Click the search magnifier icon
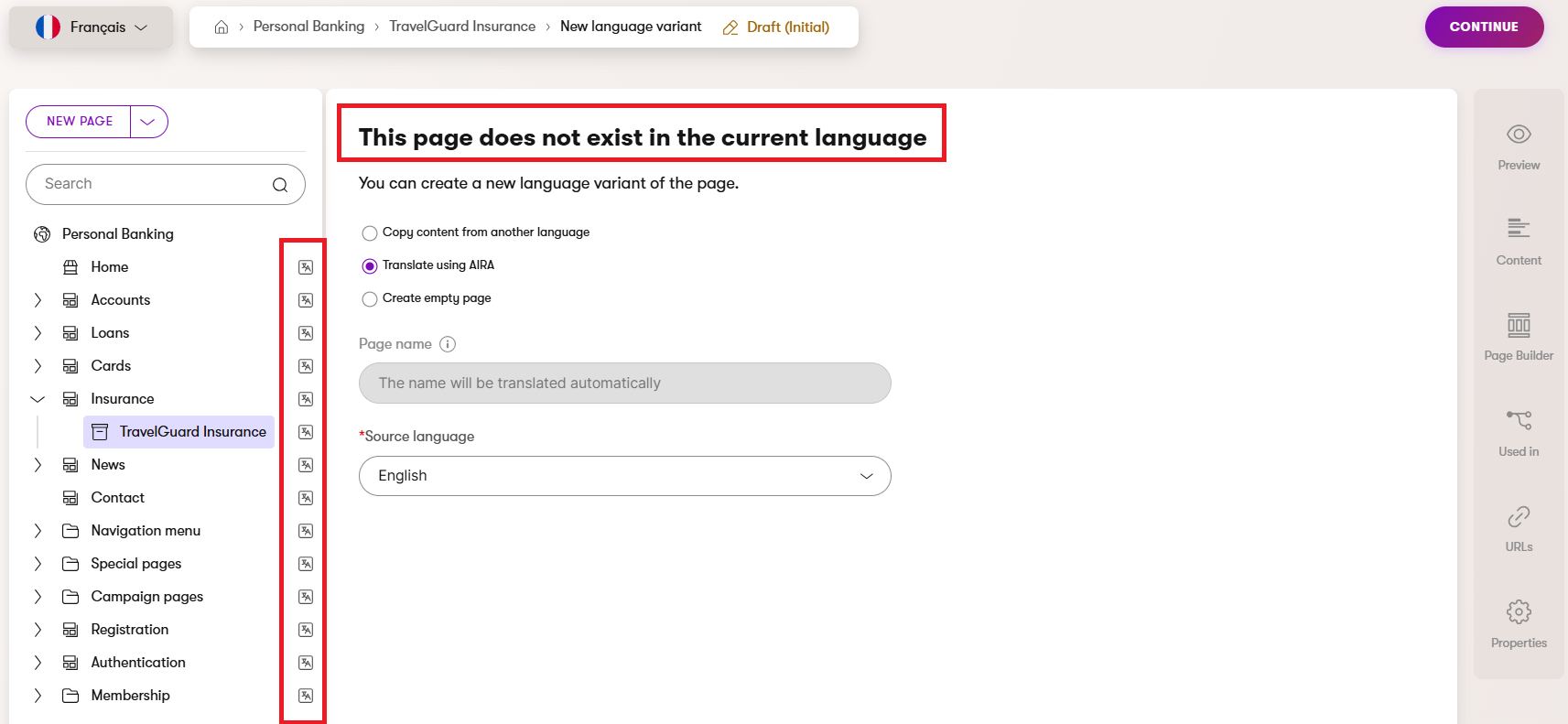Screen dimensions: 1568x724 (280, 185)
